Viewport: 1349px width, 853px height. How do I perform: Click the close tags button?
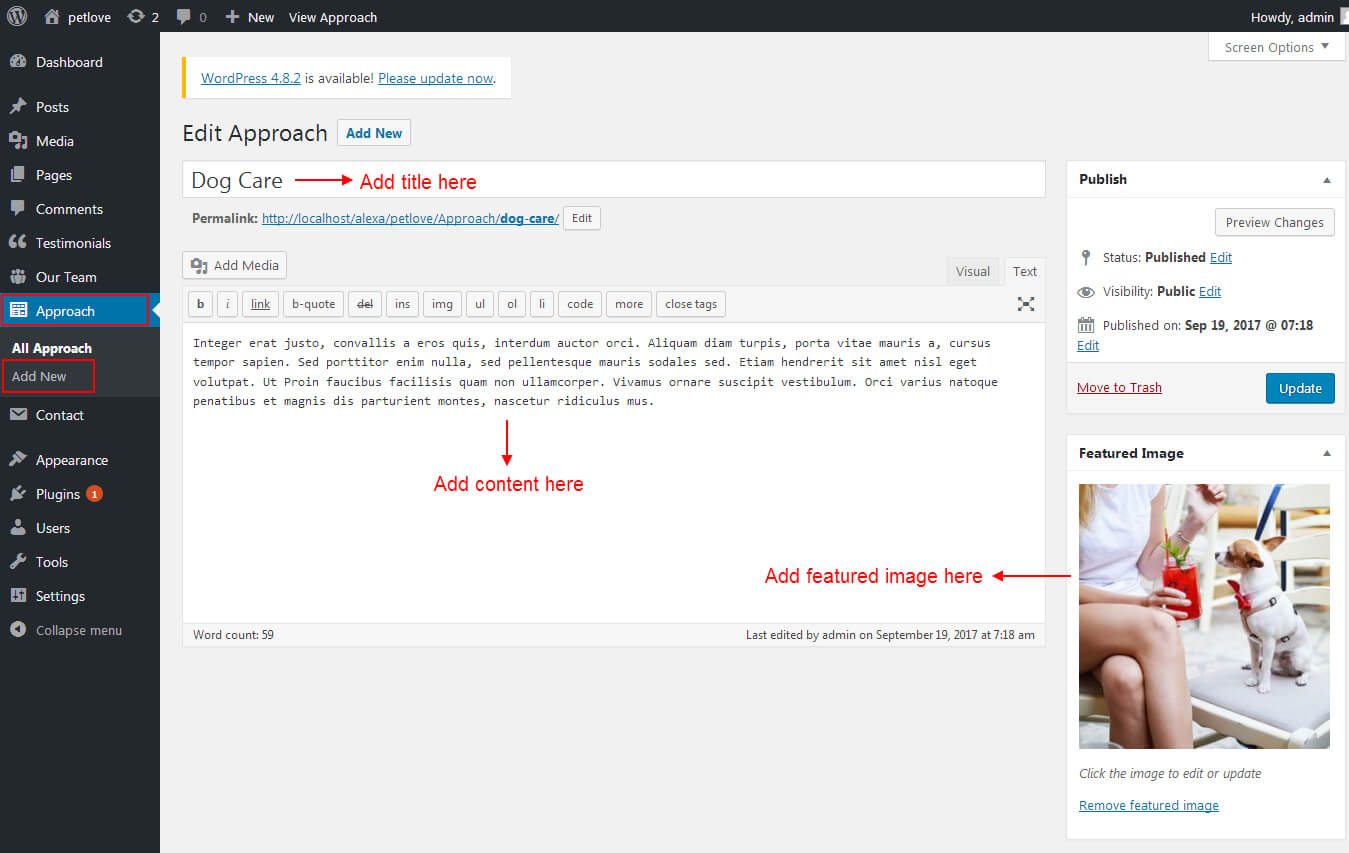[x=691, y=304]
